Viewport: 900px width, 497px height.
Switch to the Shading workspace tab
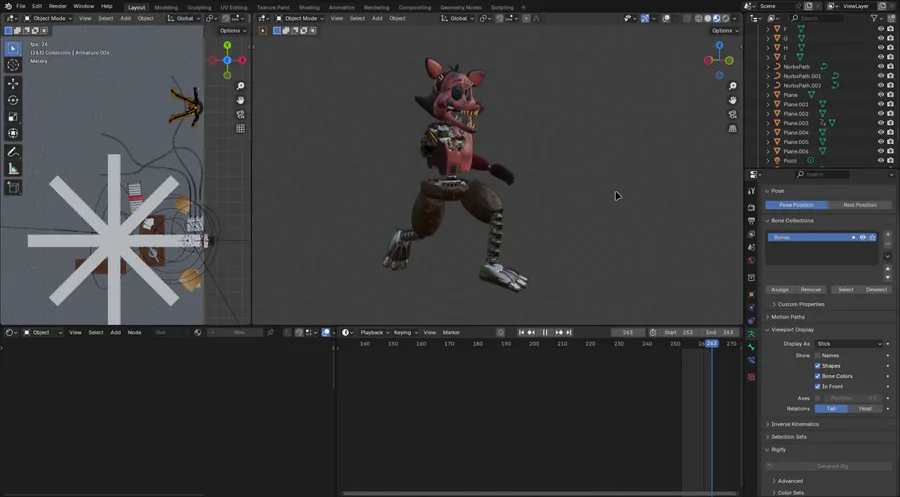pyautogui.click(x=309, y=7)
